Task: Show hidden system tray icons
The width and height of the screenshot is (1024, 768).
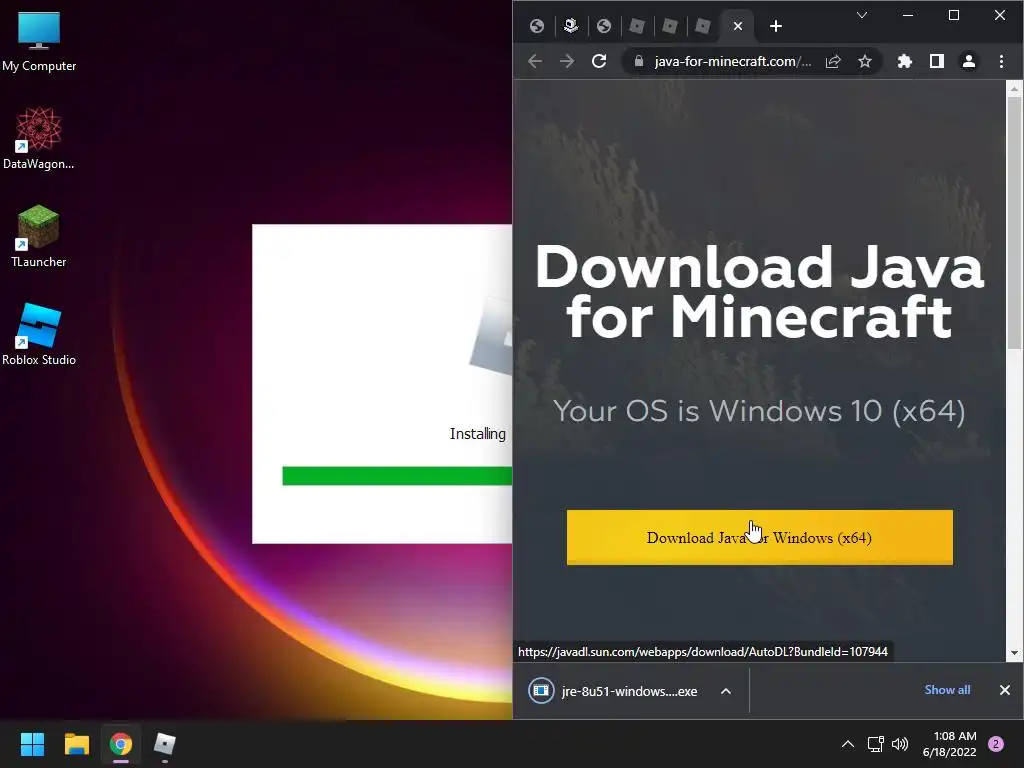Action: (x=848, y=744)
